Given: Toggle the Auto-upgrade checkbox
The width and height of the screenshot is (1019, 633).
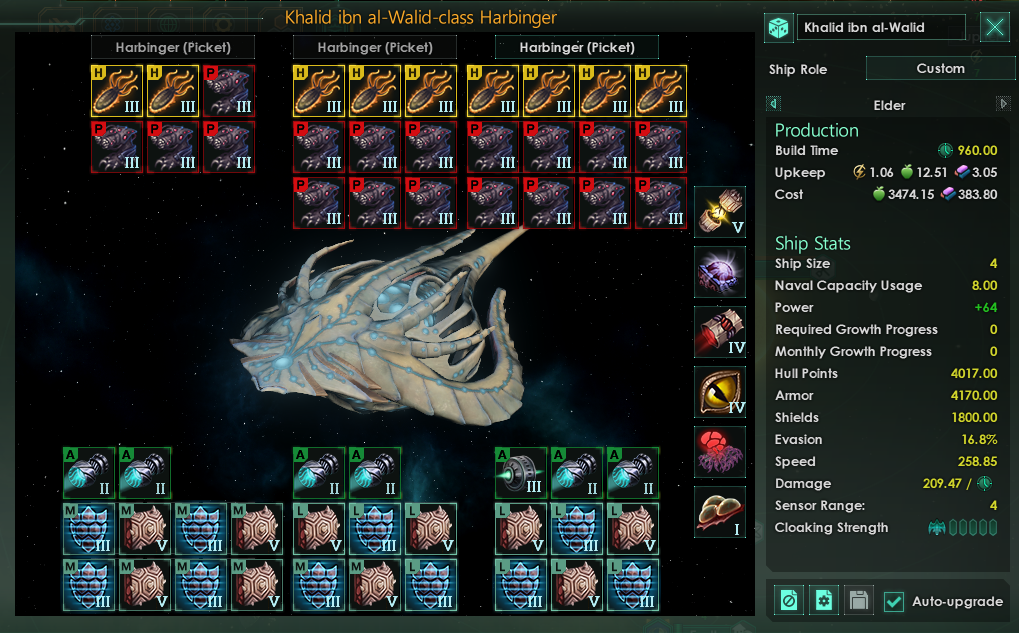Looking at the screenshot, I should click(894, 602).
